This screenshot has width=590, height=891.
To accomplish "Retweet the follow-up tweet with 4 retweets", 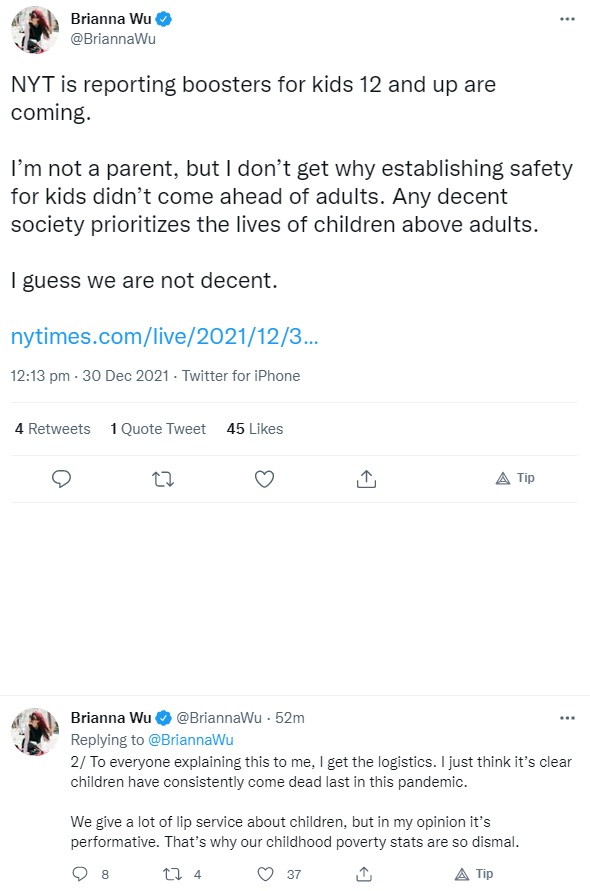I will point(172,873).
